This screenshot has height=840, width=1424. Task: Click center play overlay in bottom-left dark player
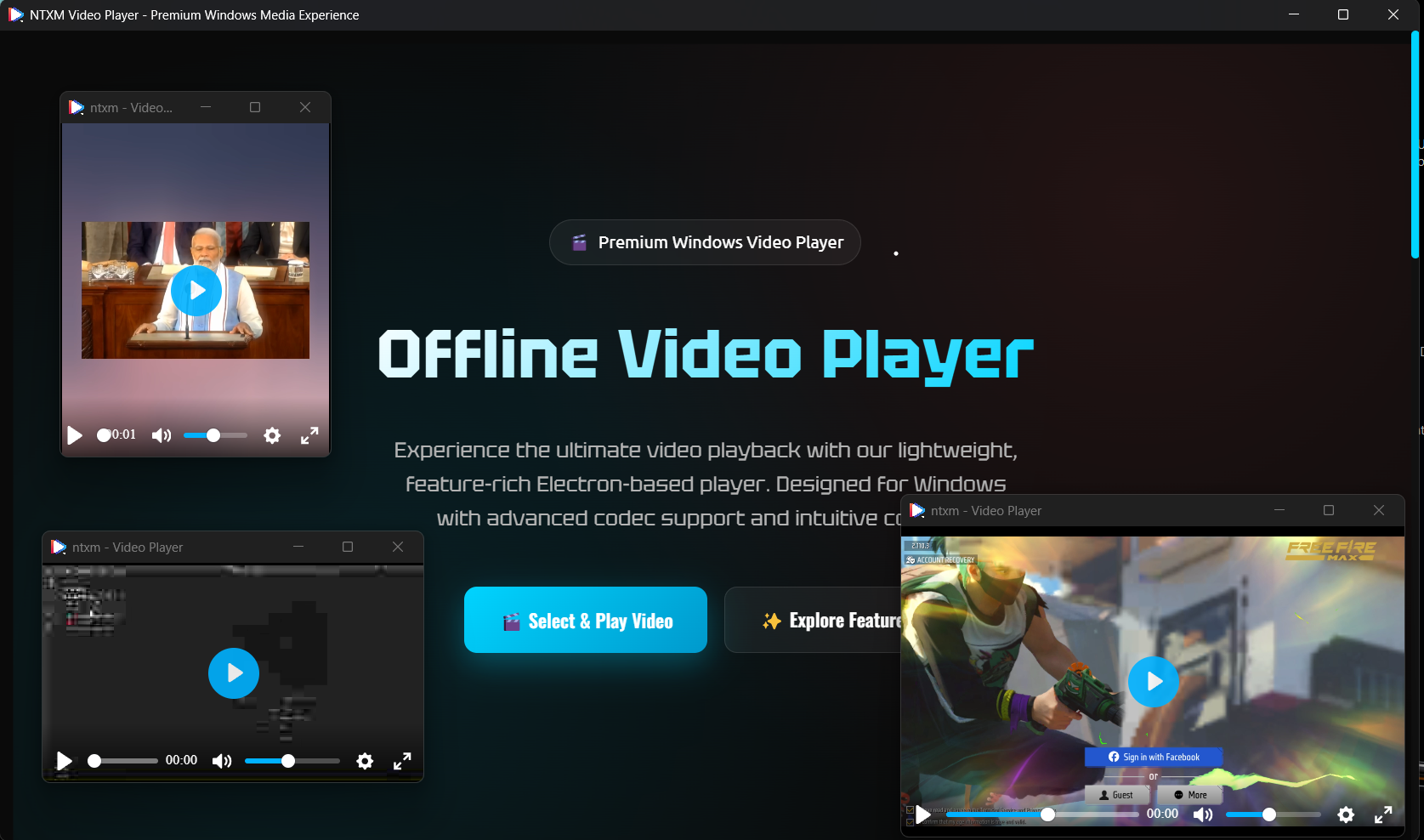(234, 673)
